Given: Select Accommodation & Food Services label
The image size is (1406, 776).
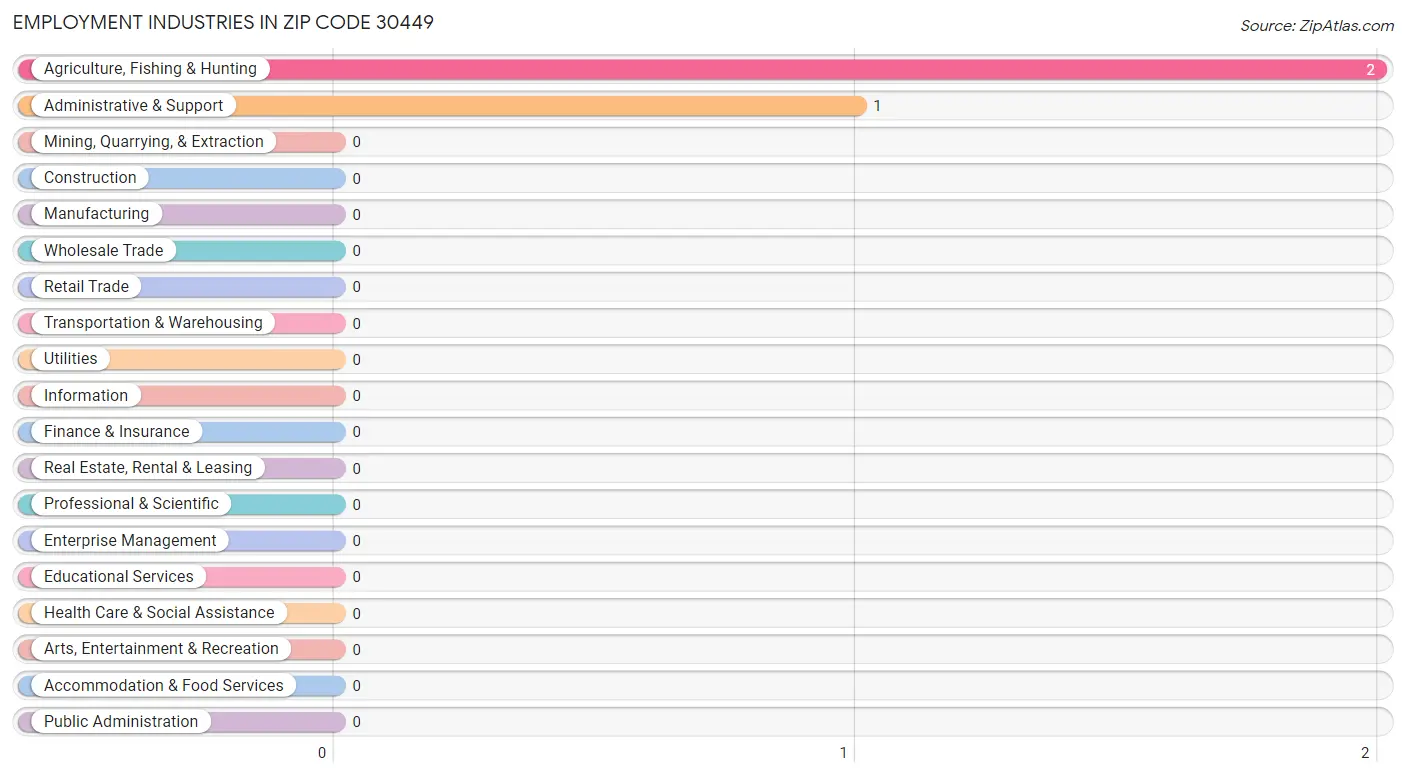Looking at the screenshot, I should (164, 685).
